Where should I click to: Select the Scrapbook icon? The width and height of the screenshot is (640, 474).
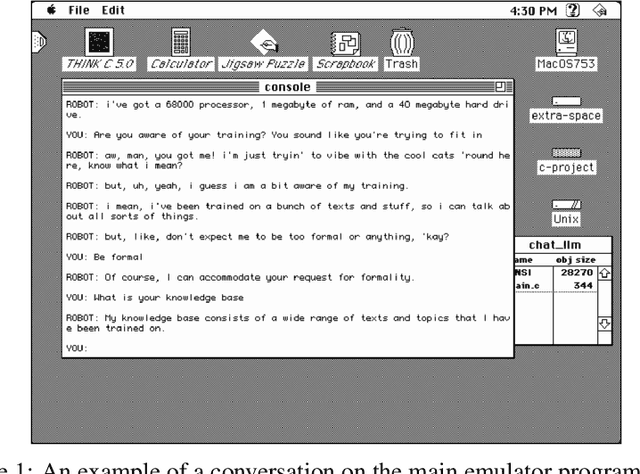point(343,42)
